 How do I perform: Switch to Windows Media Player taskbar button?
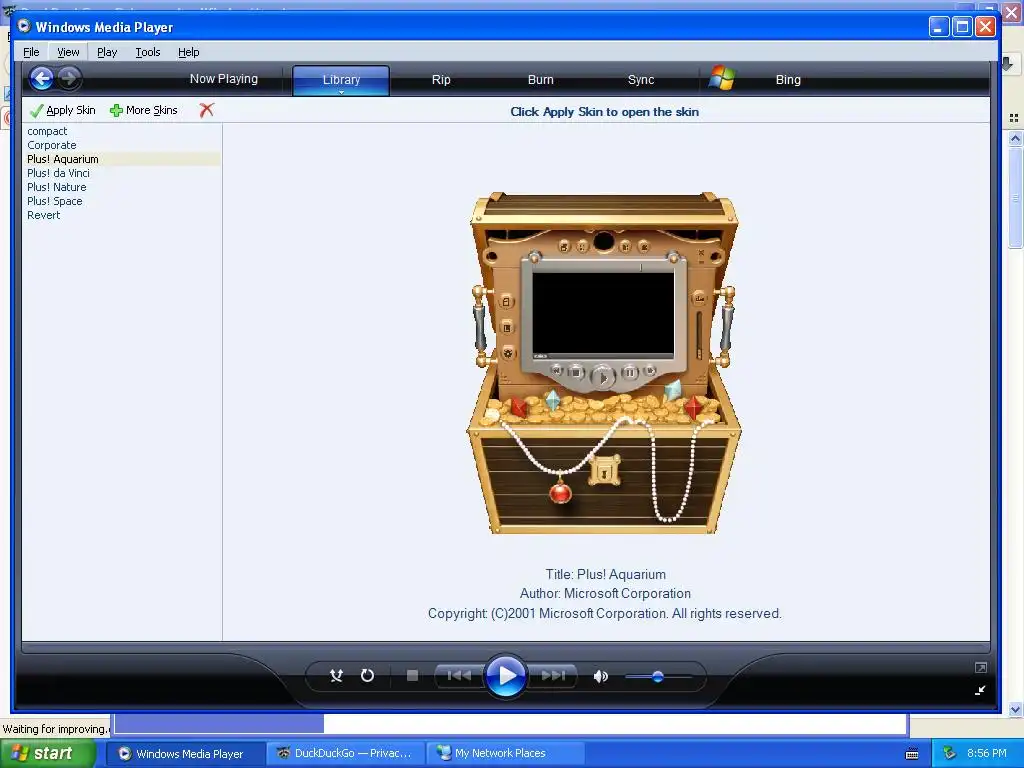tap(184, 754)
